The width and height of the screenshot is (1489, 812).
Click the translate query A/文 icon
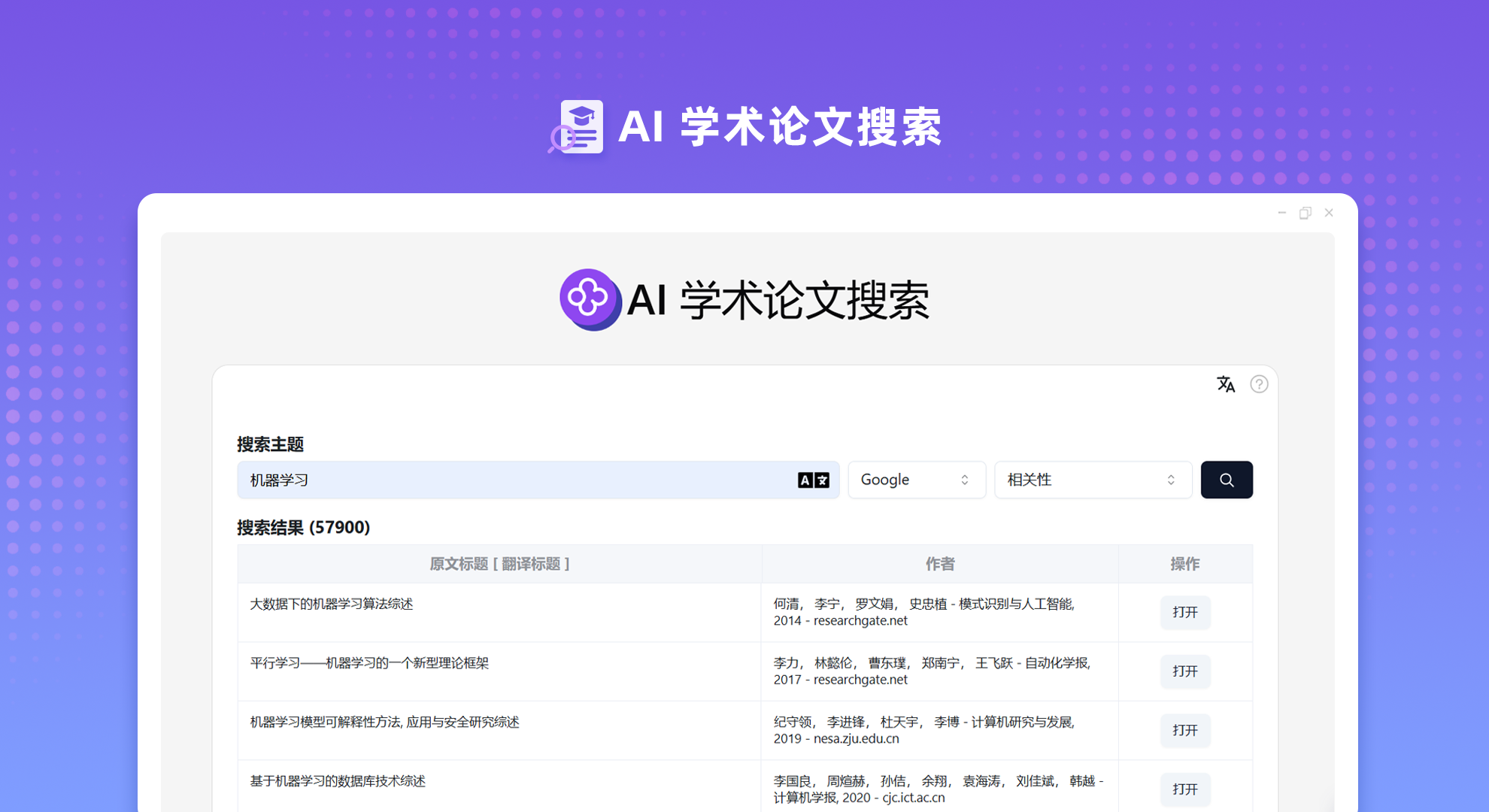[813, 480]
